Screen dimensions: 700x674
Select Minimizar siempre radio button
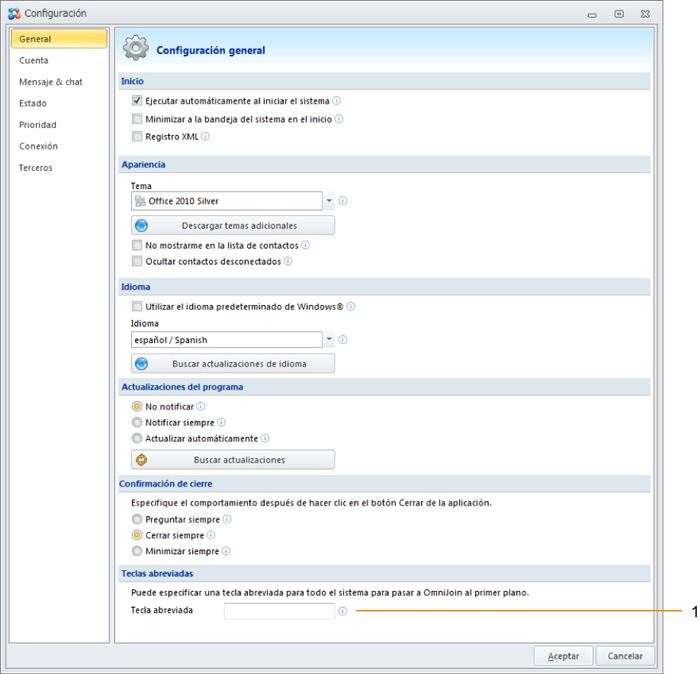pyautogui.click(x=137, y=551)
